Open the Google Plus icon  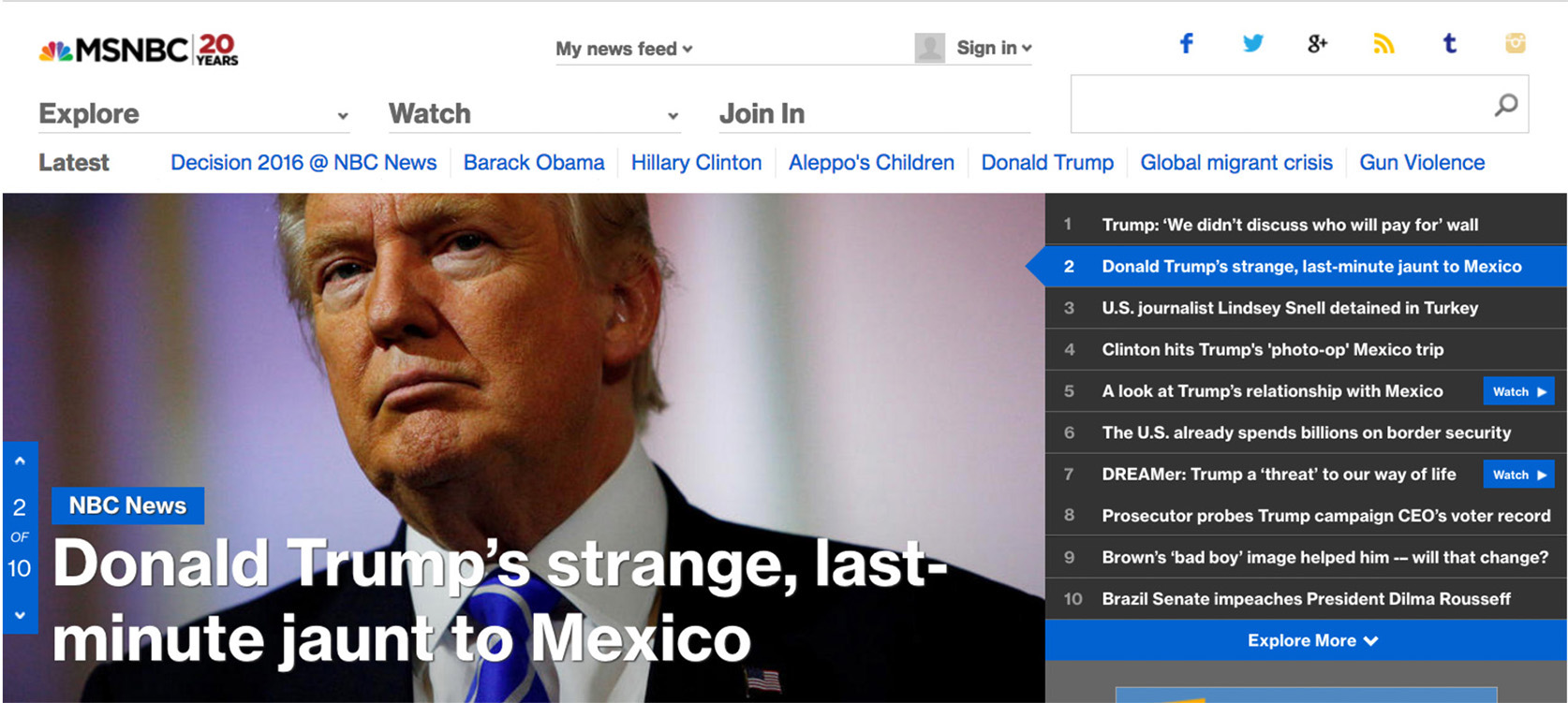pyautogui.click(x=1317, y=43)
